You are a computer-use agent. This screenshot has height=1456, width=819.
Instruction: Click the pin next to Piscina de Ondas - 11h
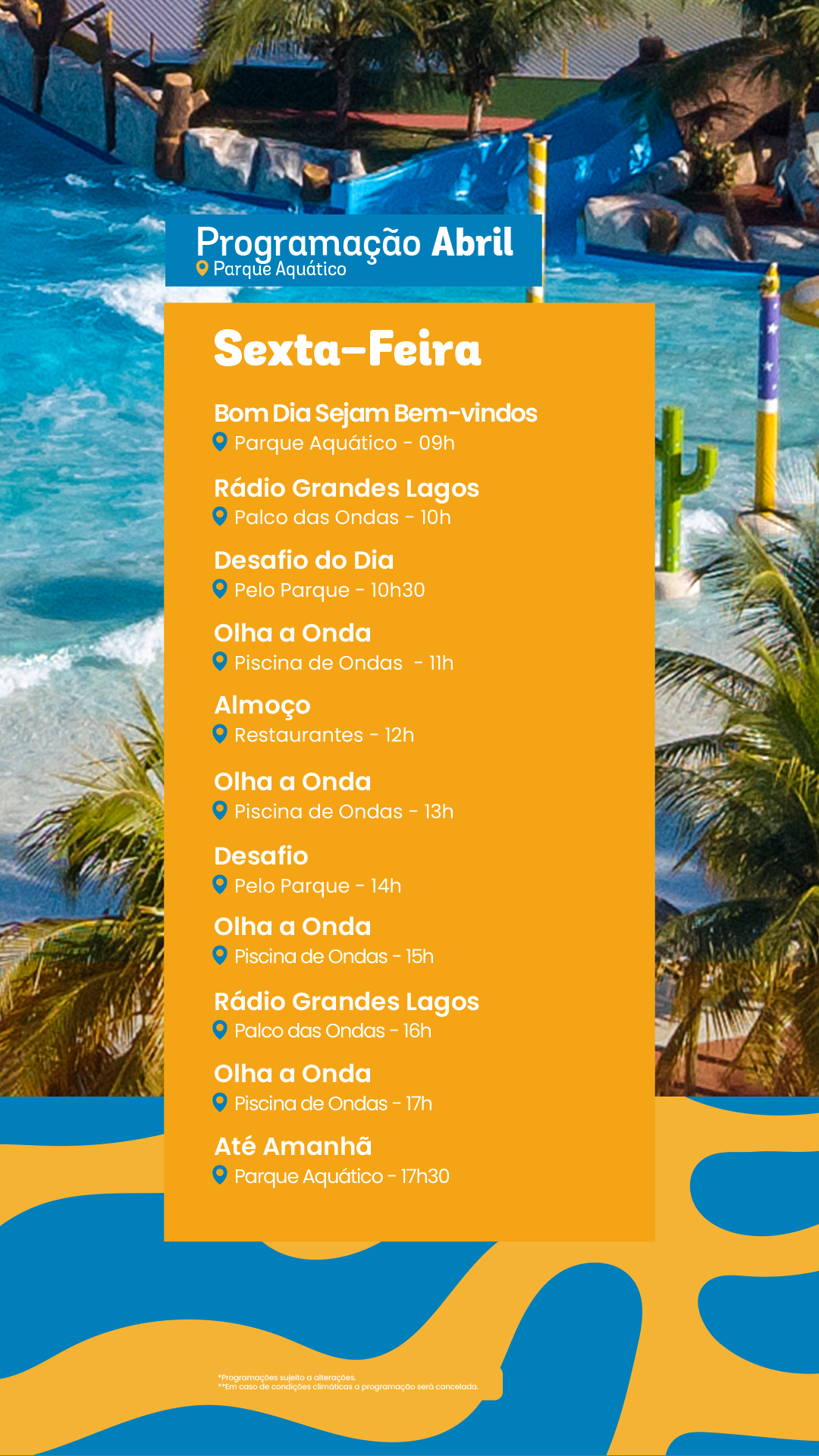tap(220, 661)
